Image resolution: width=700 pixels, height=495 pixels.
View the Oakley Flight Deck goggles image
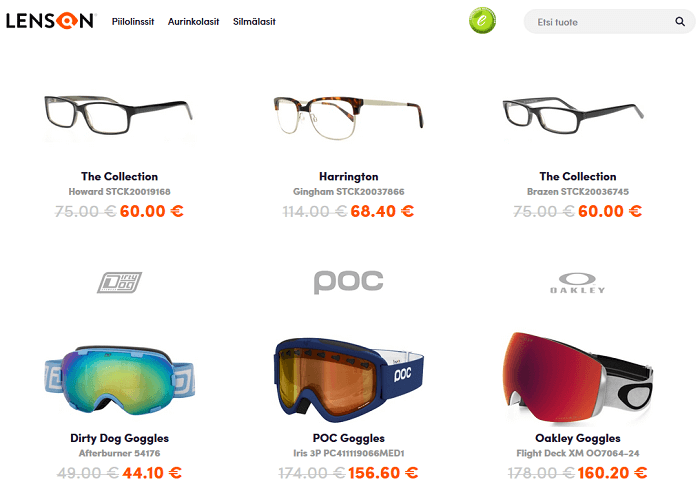tap(578, 378)
